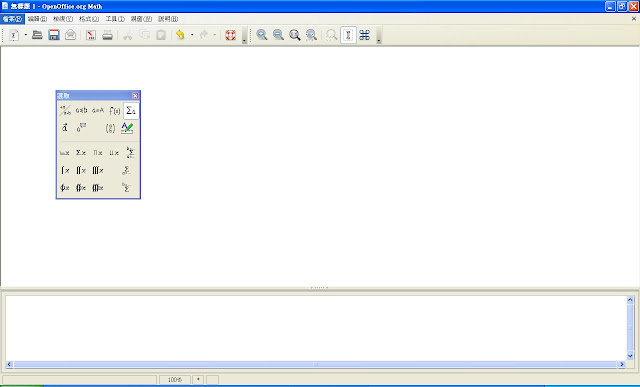
Task: Select Operators category (Σa)
Action: (x=131, y=110)
